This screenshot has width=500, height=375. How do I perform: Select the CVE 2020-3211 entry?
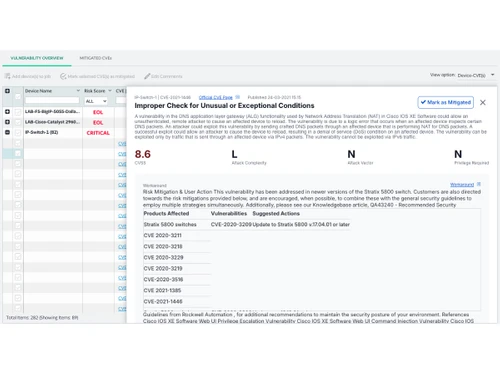pos(162,235)
